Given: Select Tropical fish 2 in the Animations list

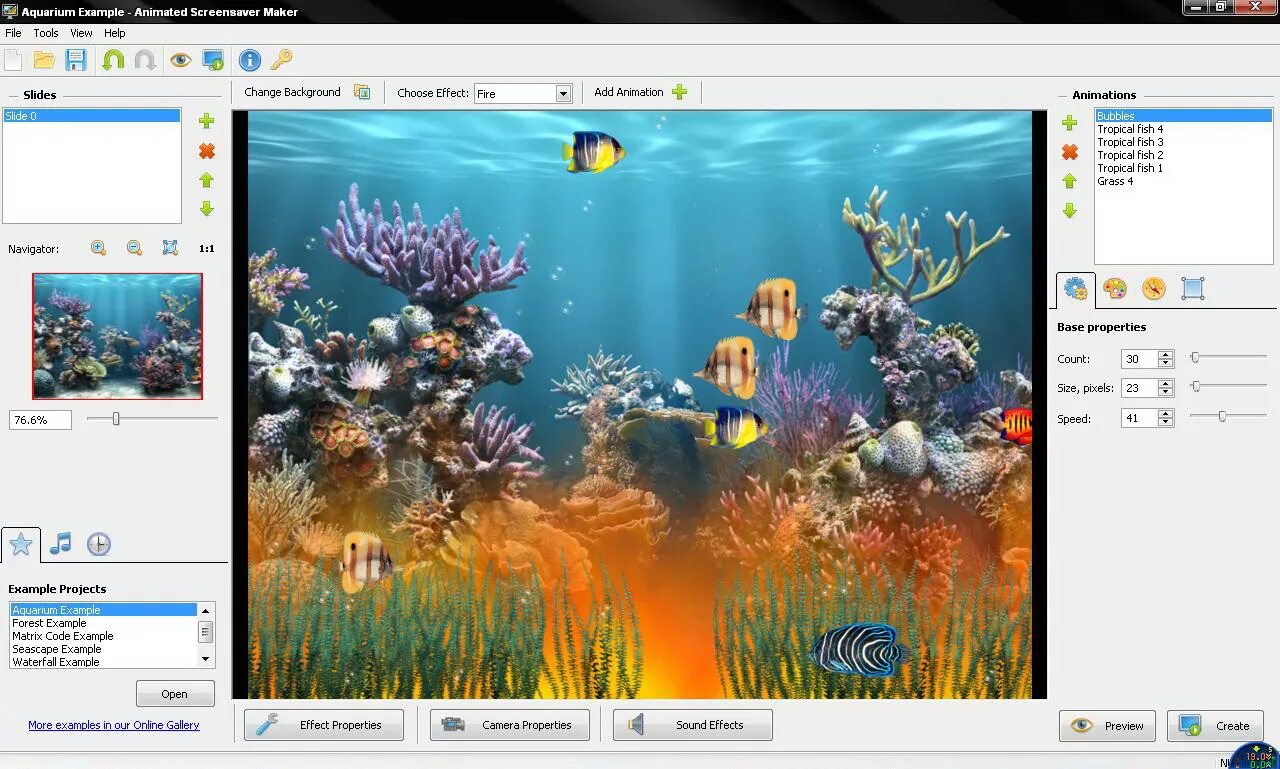Looking at the screenshot, I should tap(1130, 155).
